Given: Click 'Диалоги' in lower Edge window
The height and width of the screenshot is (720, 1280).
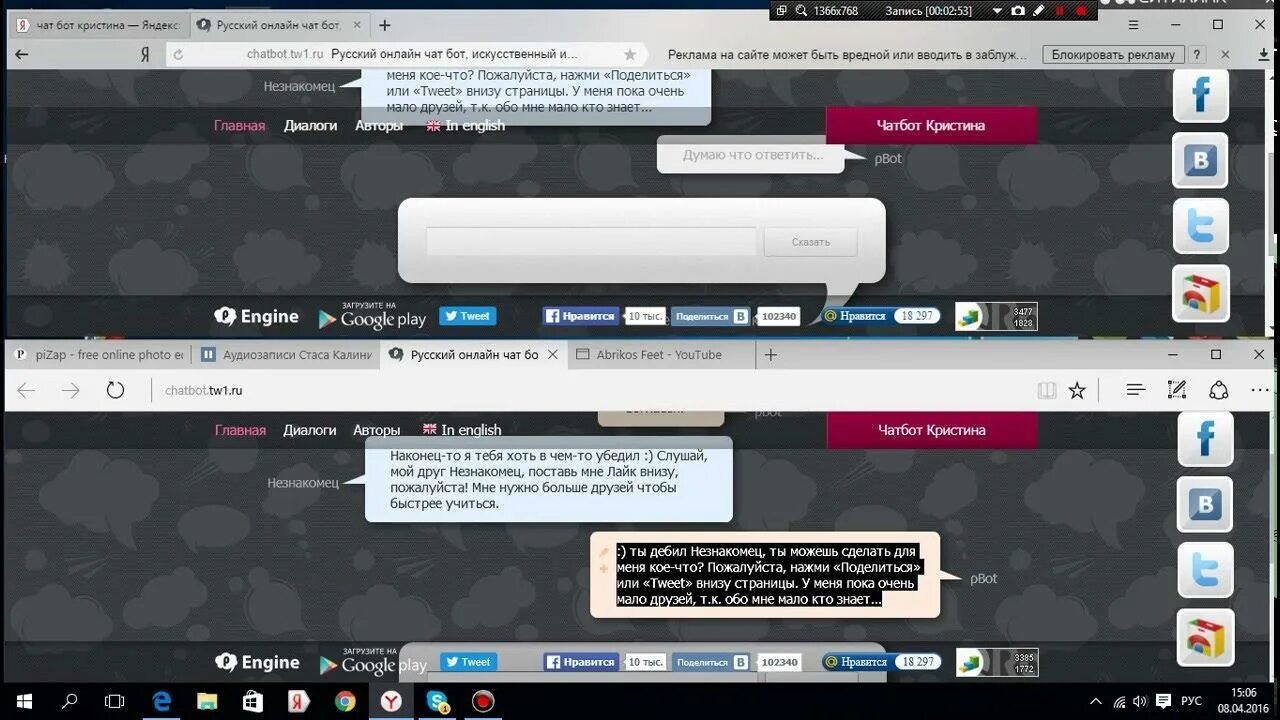Looking at the screenshot, I should [310, 430].
